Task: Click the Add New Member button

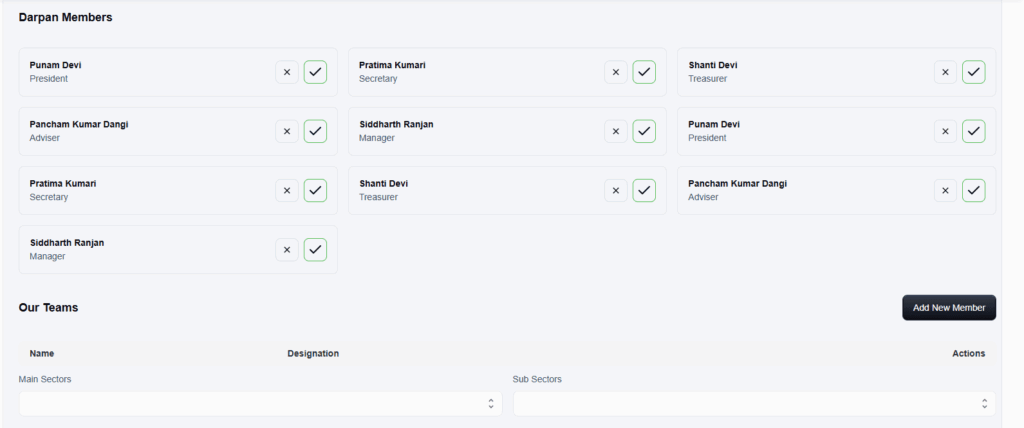Action: point(949,308)
